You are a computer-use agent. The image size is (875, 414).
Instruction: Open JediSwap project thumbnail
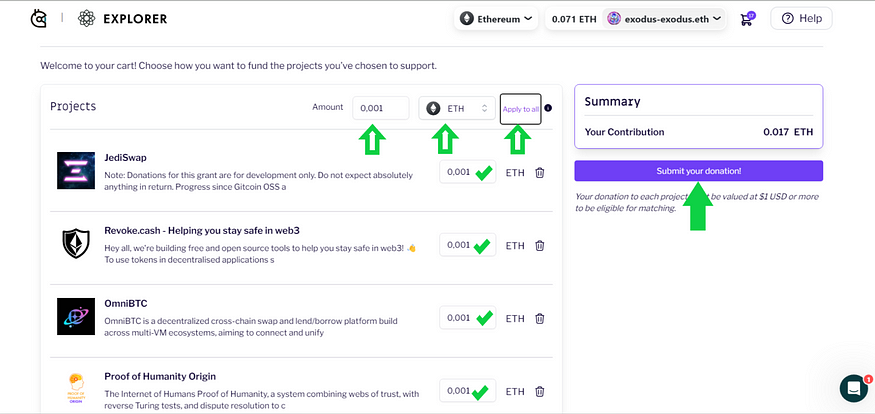pyautogui.click(x=76, y=171)
